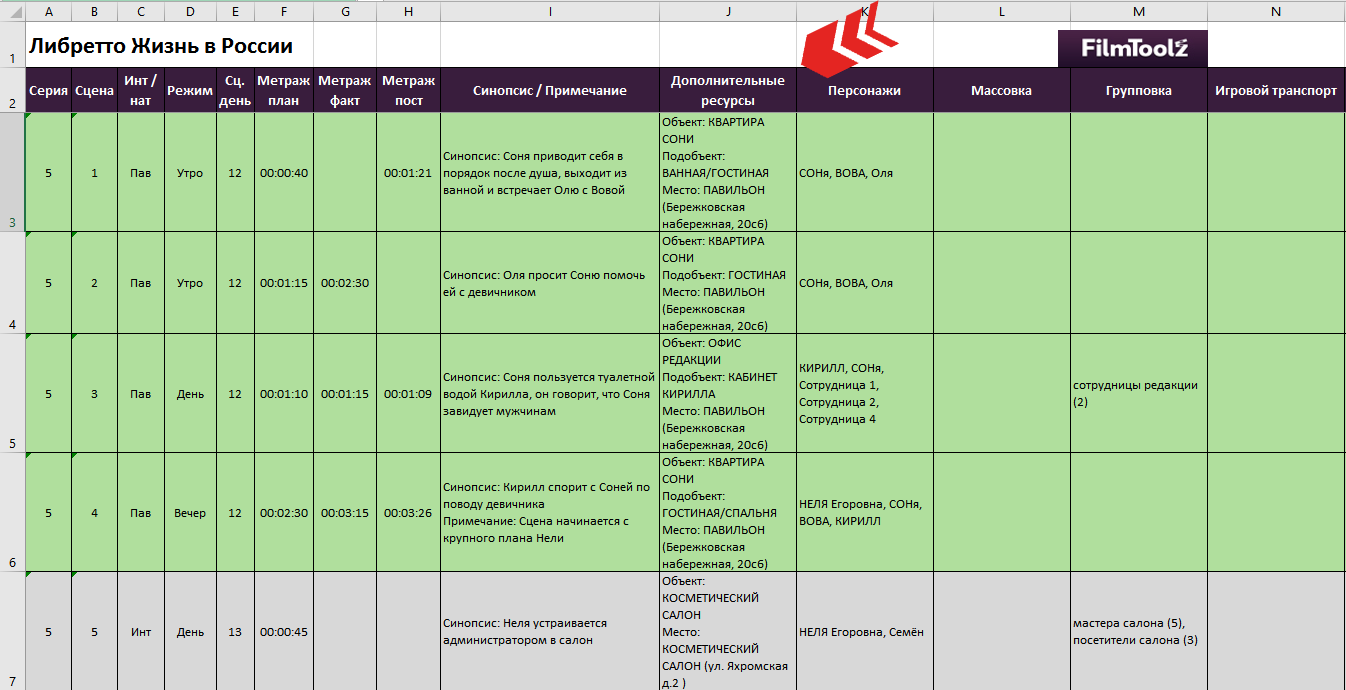Click the plan footage cell '00:00:45'
Image resolution: width=1346 pixels, height=690 pixels.
pyautogui.click(x=284, y=632)
